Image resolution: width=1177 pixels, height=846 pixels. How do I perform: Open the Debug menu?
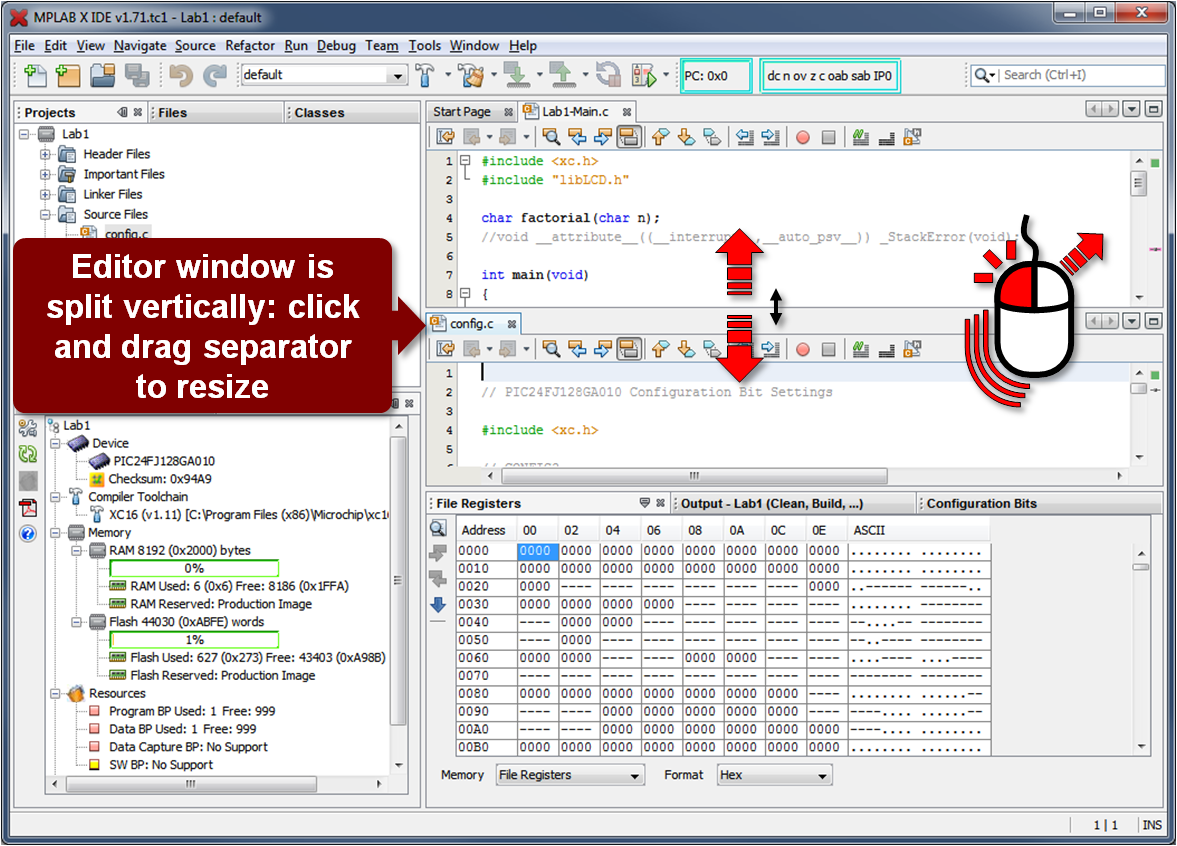tap(336, 46)
